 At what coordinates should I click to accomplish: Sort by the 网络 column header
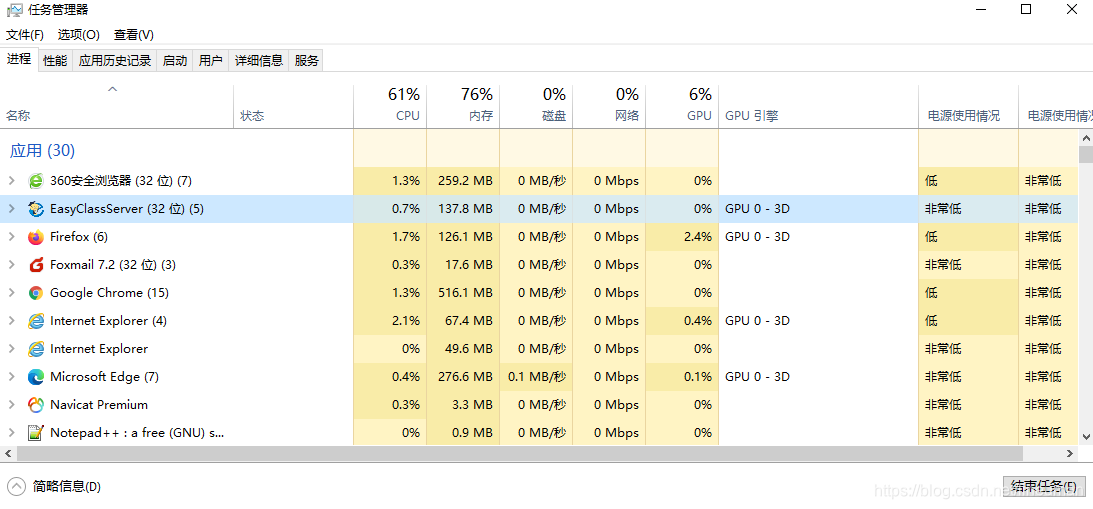click(609, 107)
